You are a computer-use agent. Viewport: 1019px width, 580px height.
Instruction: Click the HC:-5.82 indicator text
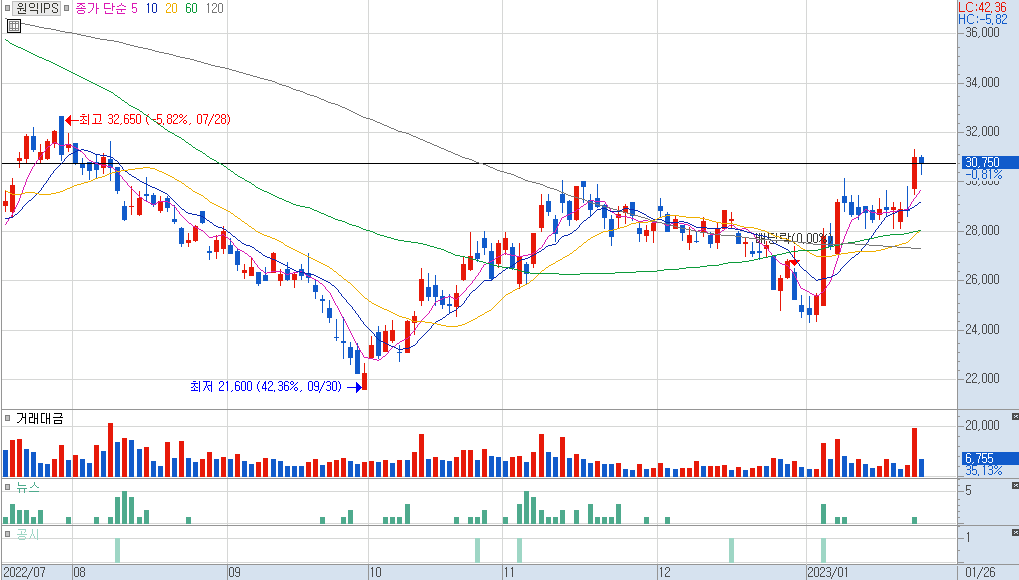click(982, 20)
